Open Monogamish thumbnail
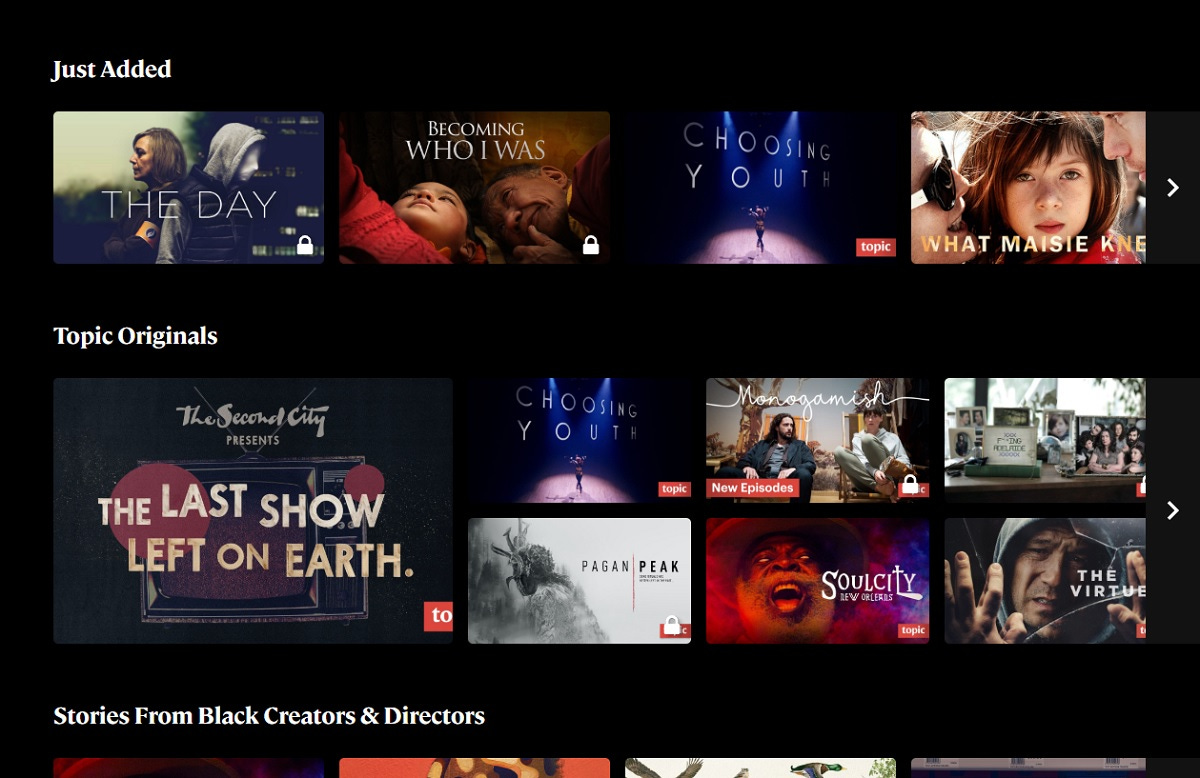The image size is (1200, 778). [x=817, y=440]
